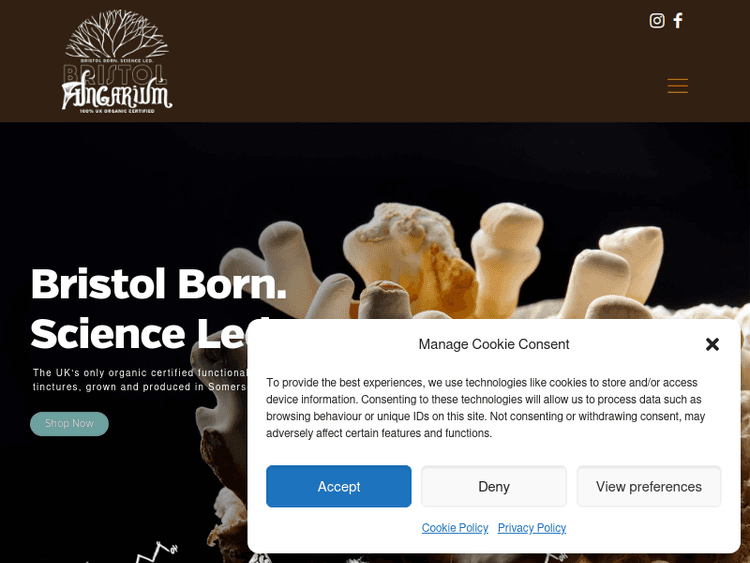
Task: Click the teal Shop Now button
Action: 69,424
